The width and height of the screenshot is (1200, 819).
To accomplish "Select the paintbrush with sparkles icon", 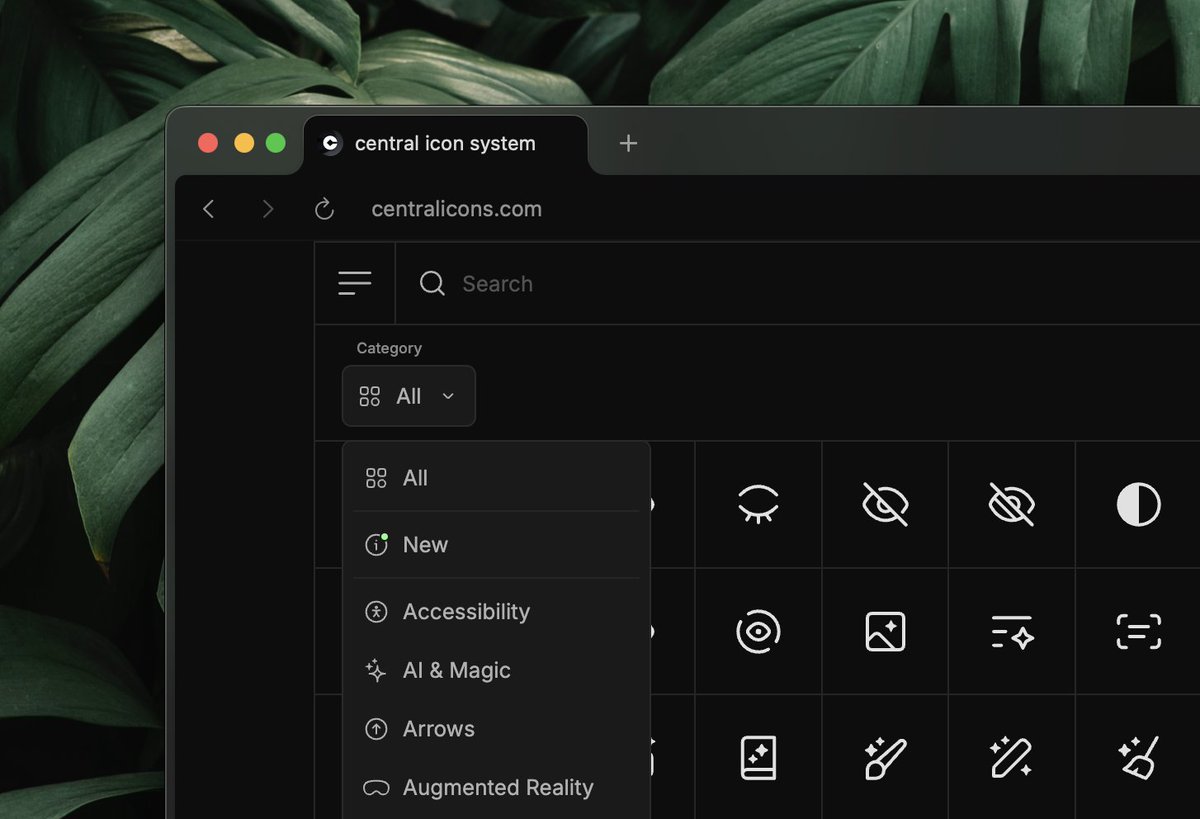I will tap(885, 758).
